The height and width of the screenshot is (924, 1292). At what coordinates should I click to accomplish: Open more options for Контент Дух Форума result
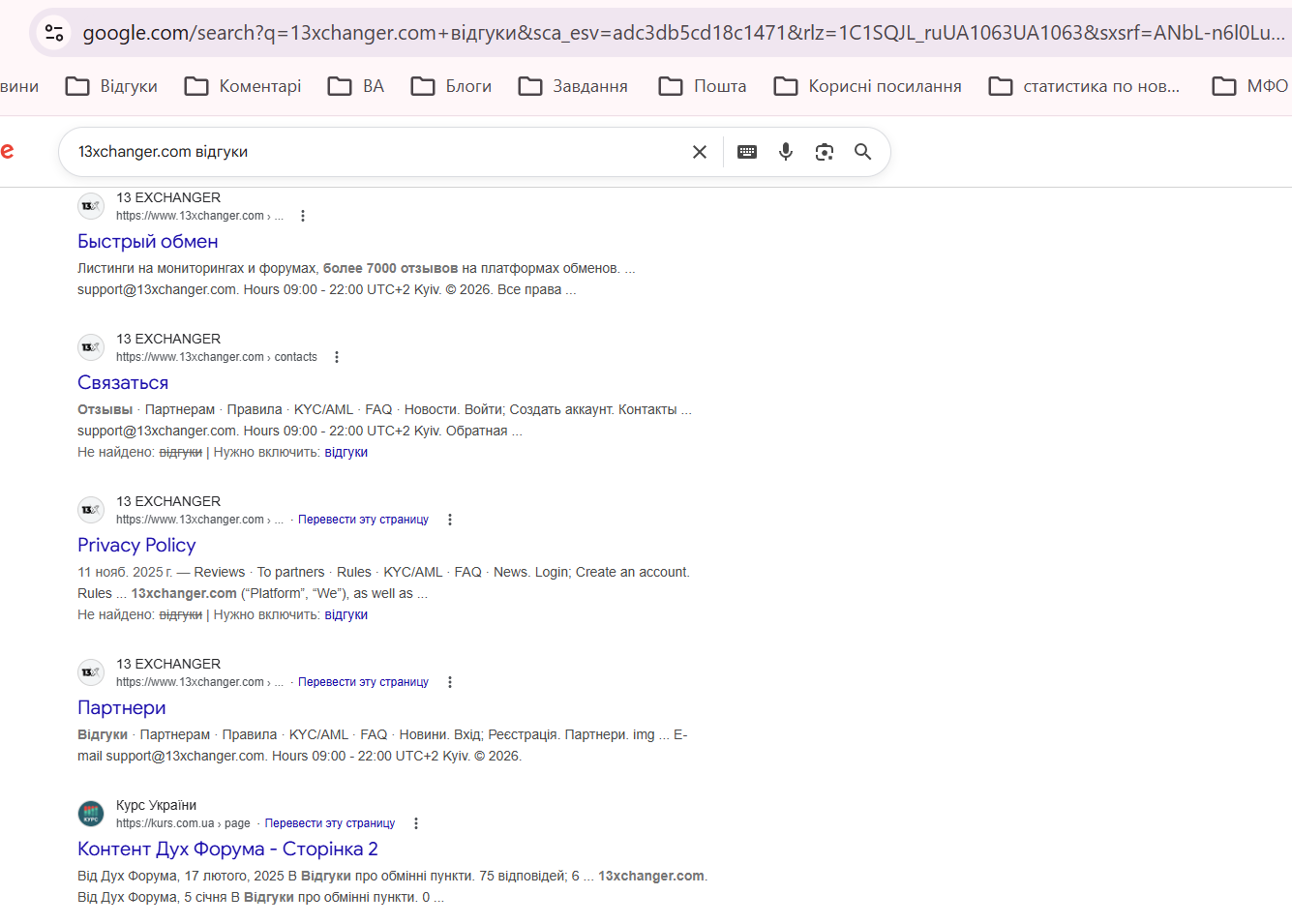(x=416, y=823)
